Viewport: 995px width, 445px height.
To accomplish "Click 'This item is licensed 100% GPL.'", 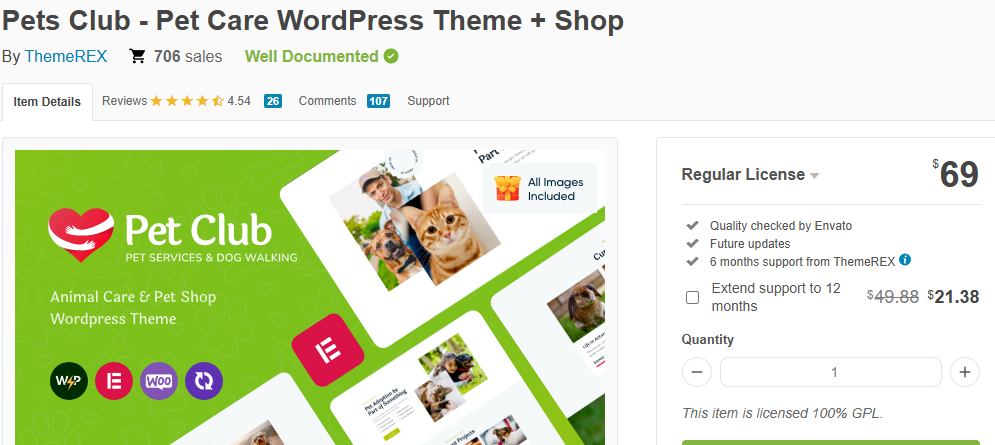I will click(782, 413).
